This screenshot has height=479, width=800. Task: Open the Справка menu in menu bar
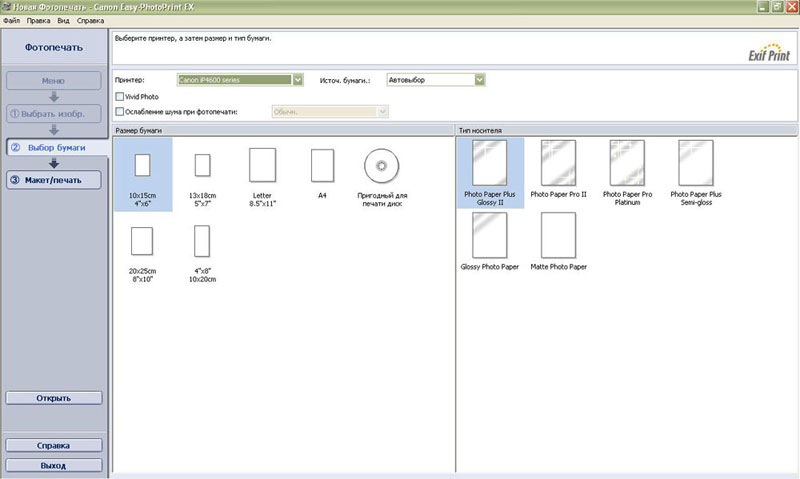tap(90, 21)
